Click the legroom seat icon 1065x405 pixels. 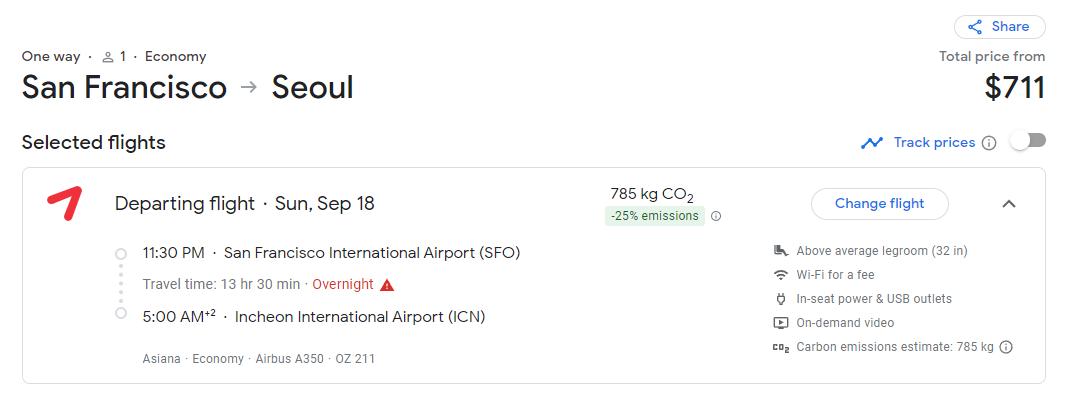pyautogui.click(x=781, y=251)
